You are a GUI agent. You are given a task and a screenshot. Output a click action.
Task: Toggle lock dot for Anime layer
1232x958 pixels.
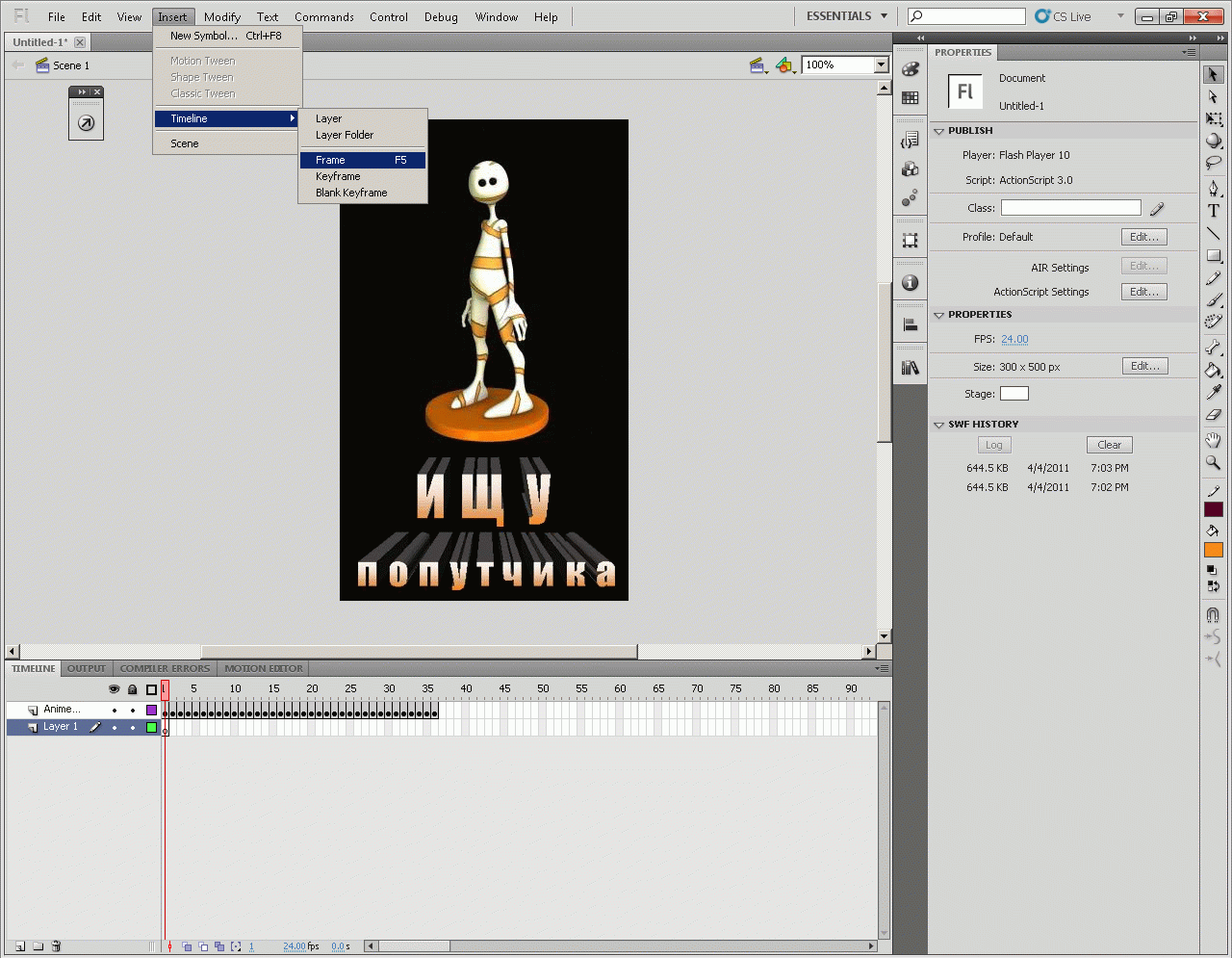133,711
